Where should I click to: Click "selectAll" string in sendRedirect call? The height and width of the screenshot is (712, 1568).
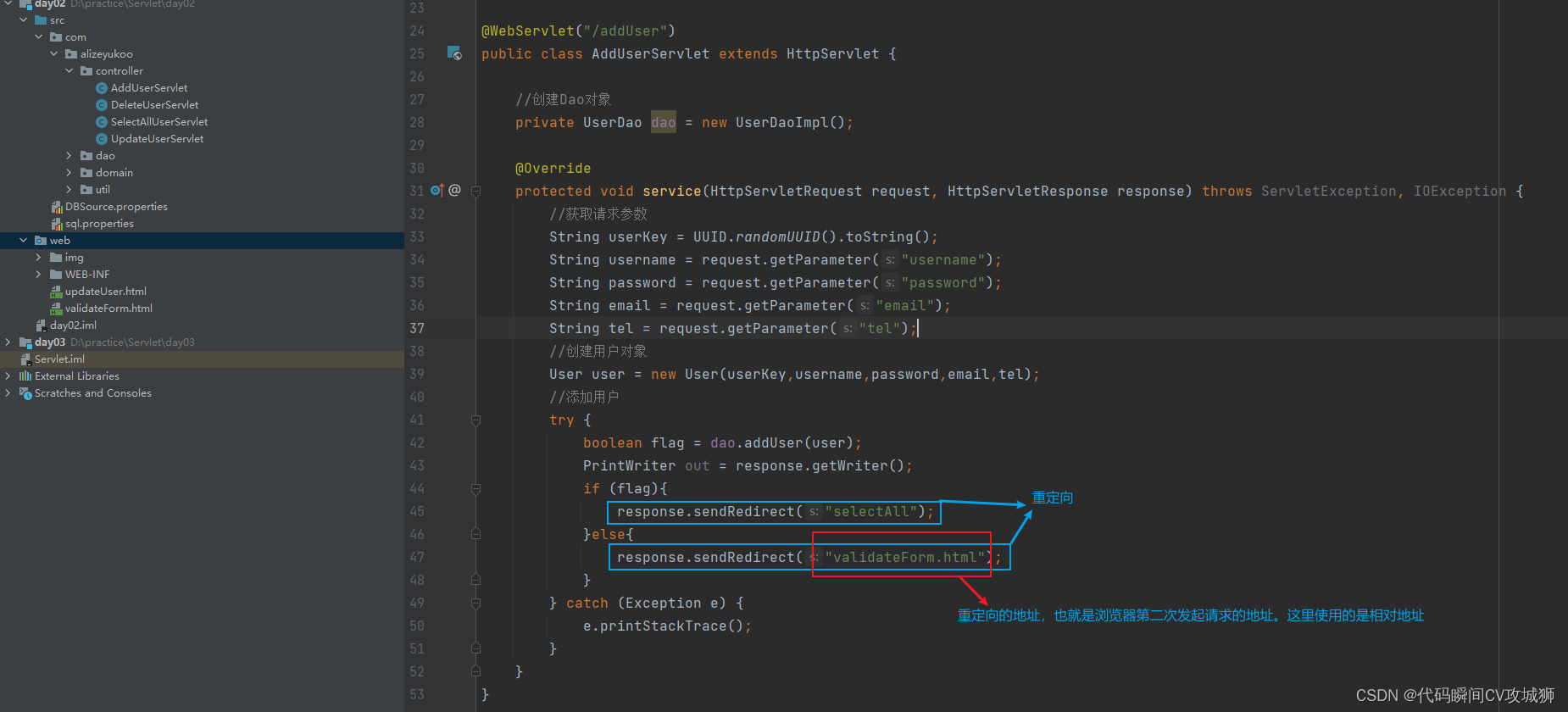pos(870,512)
